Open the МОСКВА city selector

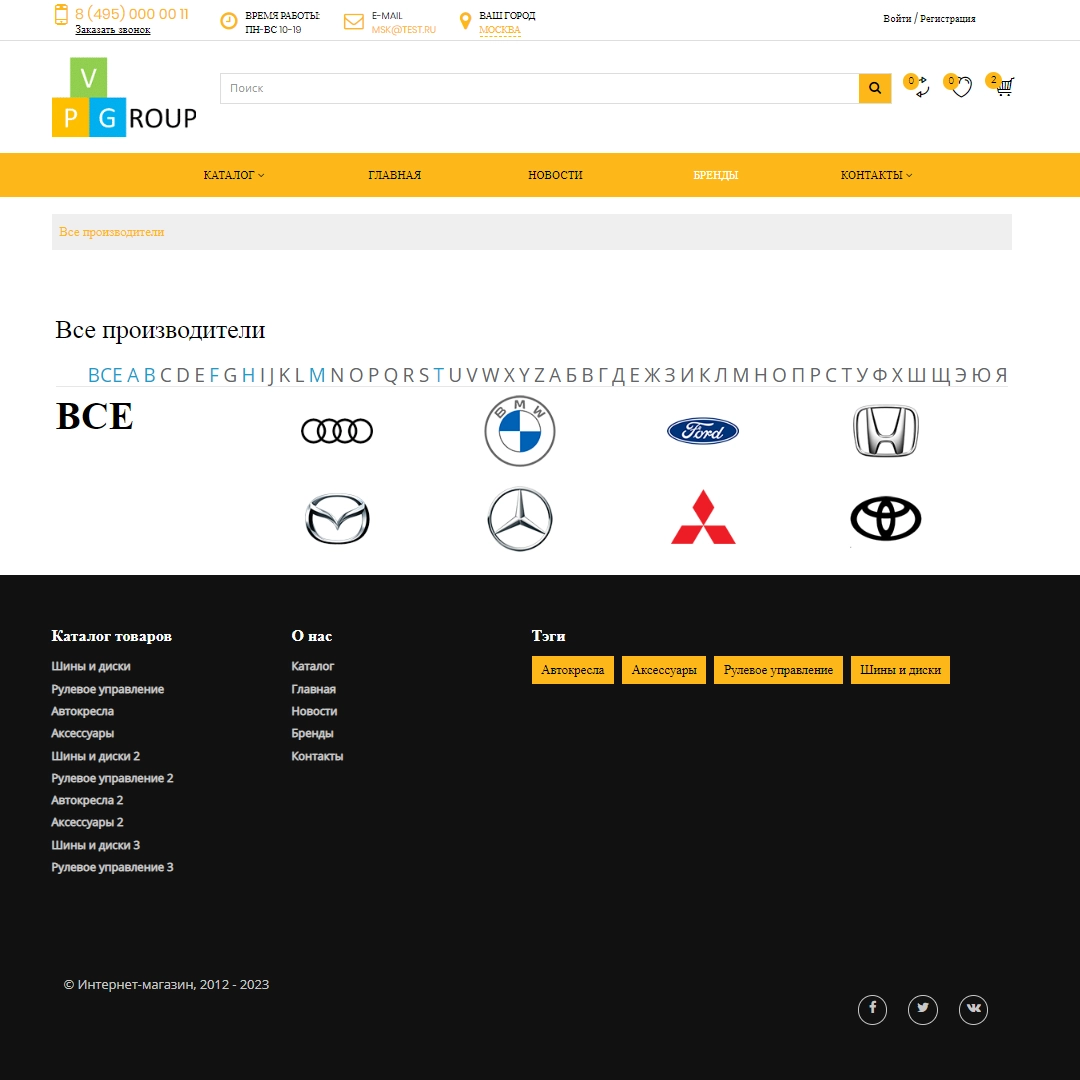497,30
